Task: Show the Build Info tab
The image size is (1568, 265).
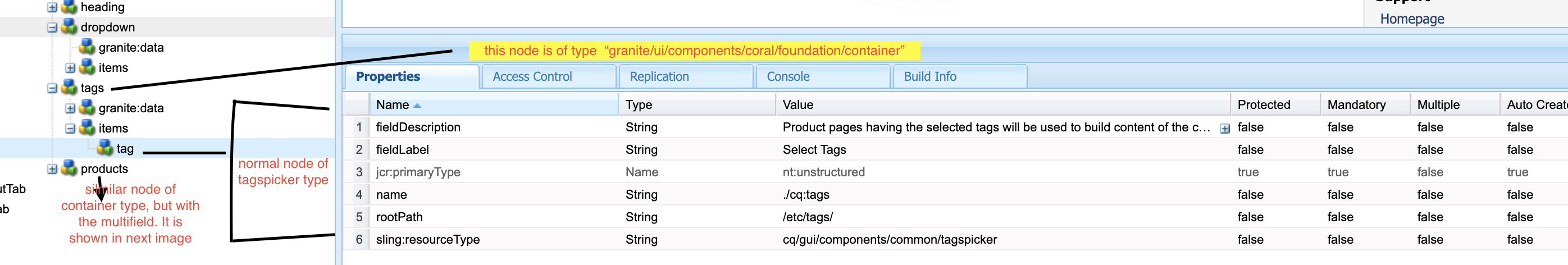Action: point(929,77)
